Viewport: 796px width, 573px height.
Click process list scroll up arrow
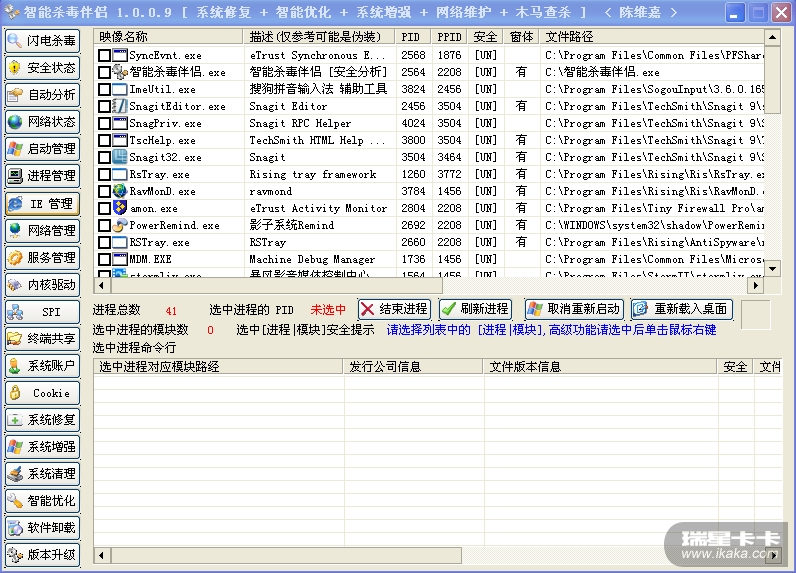coord(772,37)
